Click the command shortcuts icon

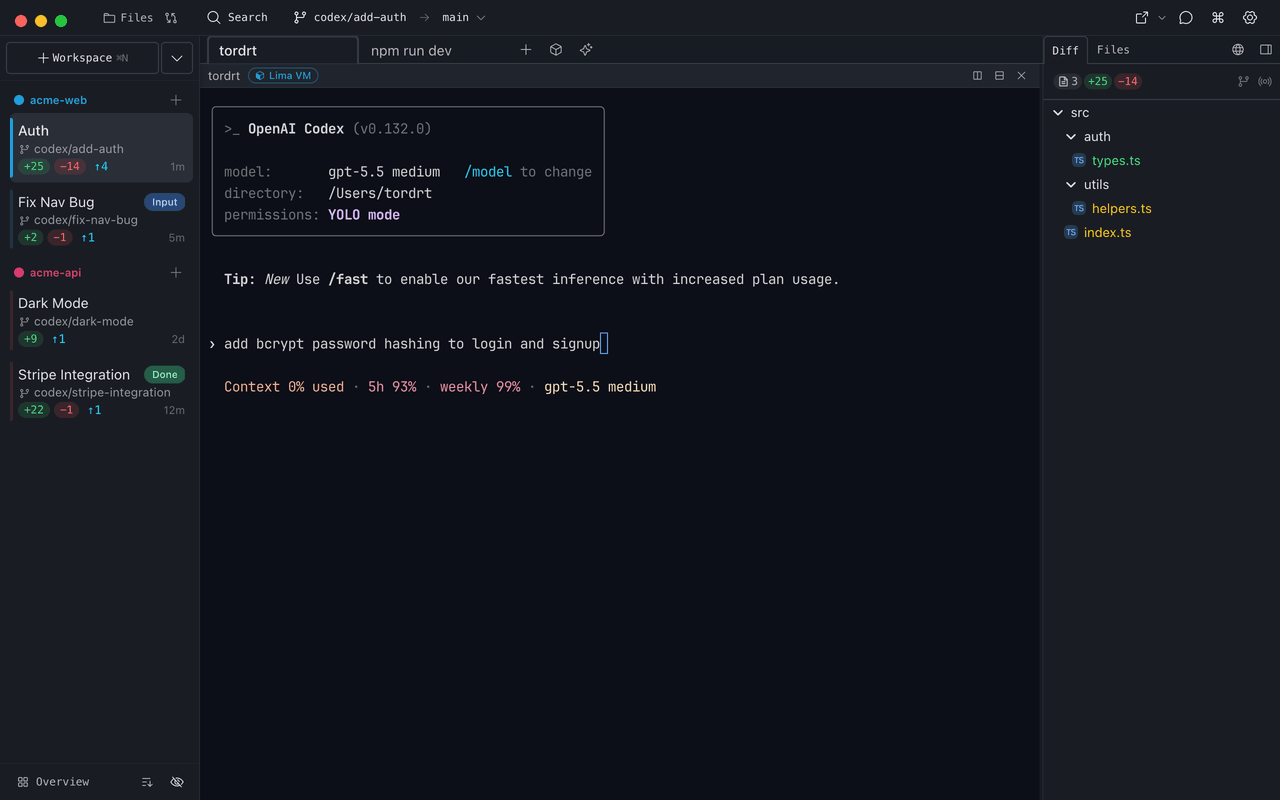(x=1218, y=18)
